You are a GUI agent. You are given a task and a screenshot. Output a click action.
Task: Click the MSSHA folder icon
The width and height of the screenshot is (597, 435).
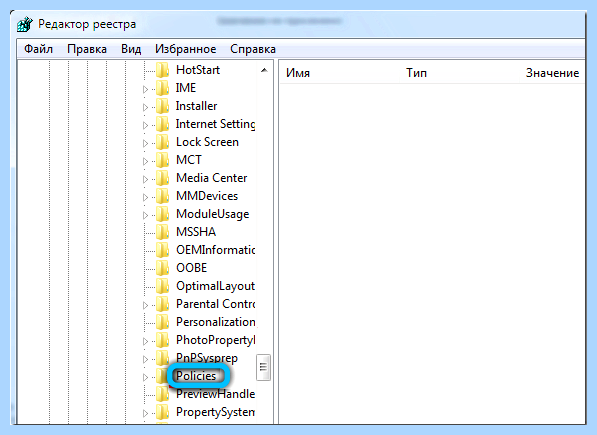(163, 232)
